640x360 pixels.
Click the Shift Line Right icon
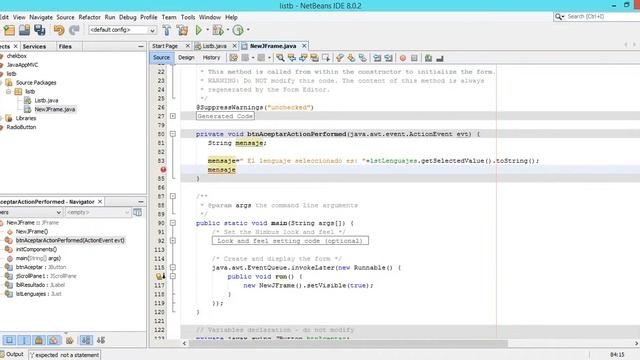[388, 58]
